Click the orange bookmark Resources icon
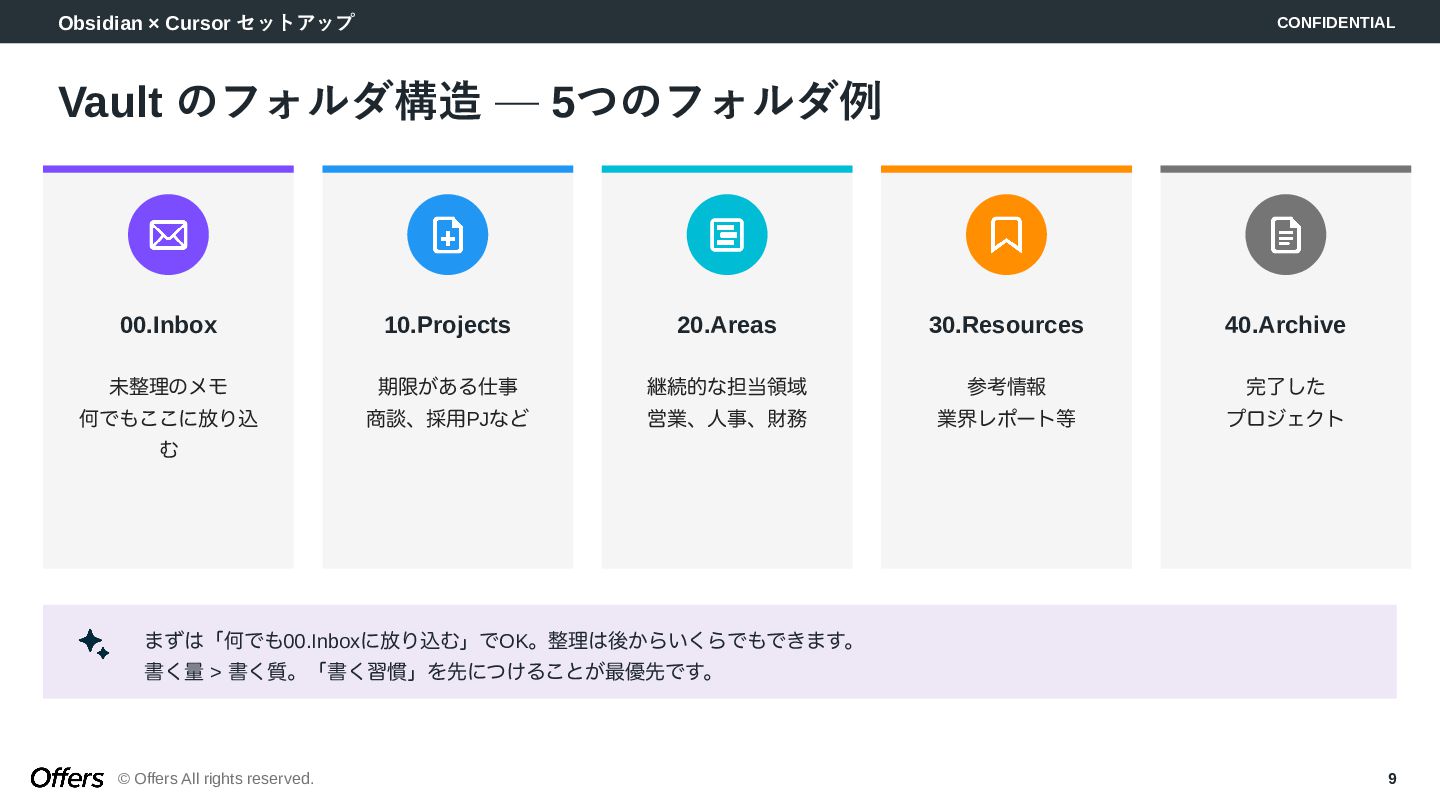 [1006, 235]
